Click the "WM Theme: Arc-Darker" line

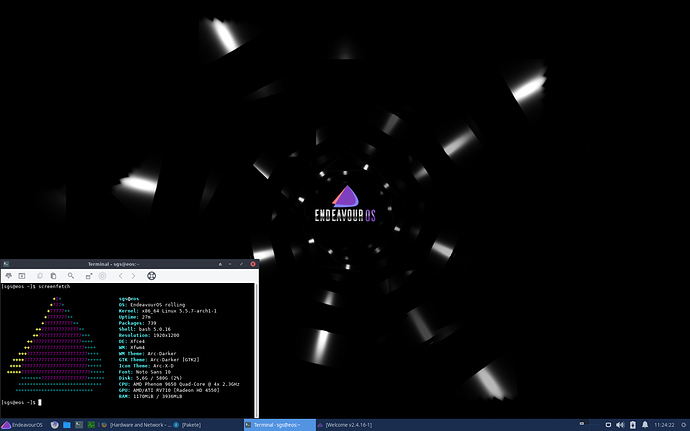147,354
